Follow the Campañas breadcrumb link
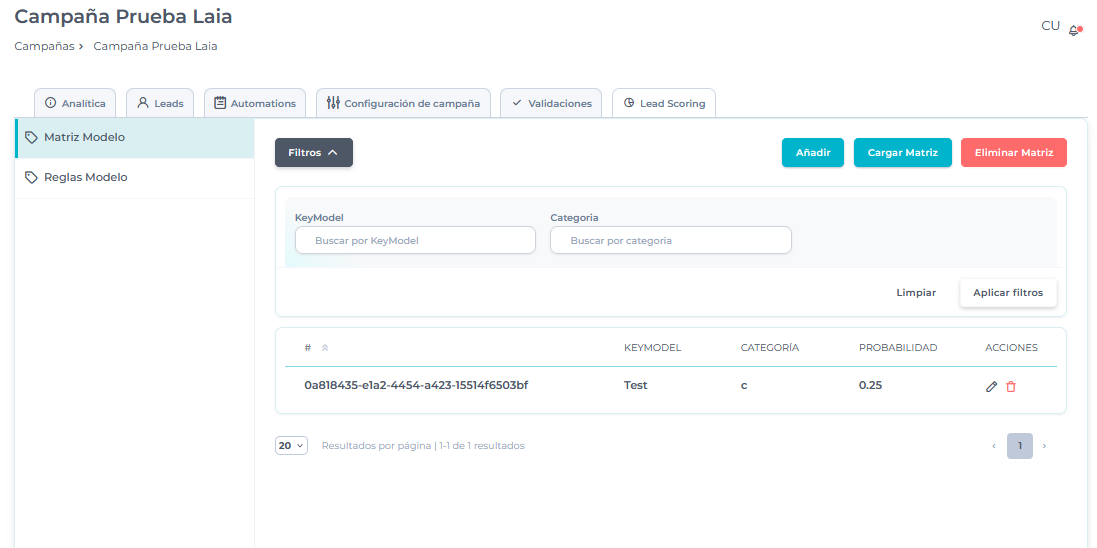This screenshot has height=548, width=1097. point(44,46)
